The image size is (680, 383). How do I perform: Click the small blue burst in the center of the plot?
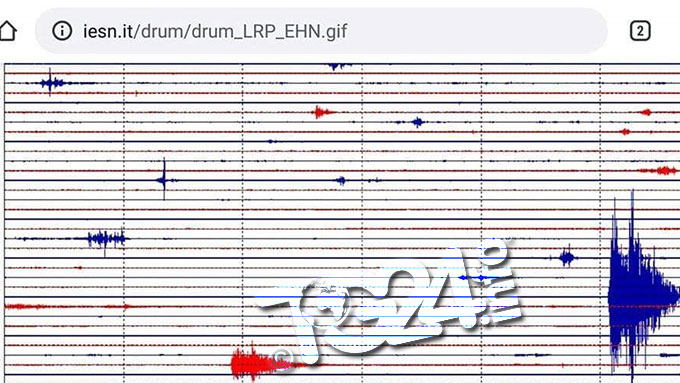pyautogui.click(x=341, y=180)
